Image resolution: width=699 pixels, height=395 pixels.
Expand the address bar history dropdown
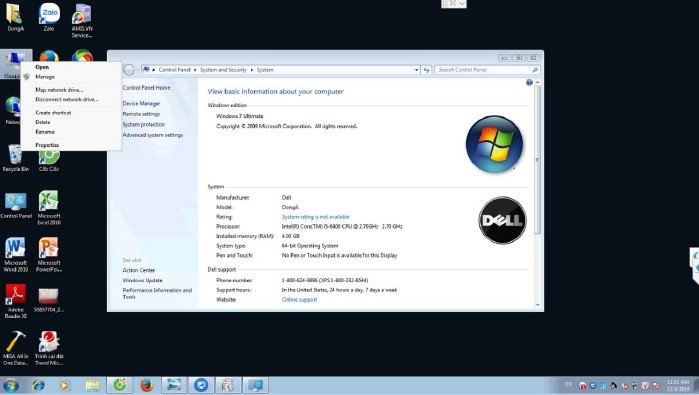pos(416,70)
